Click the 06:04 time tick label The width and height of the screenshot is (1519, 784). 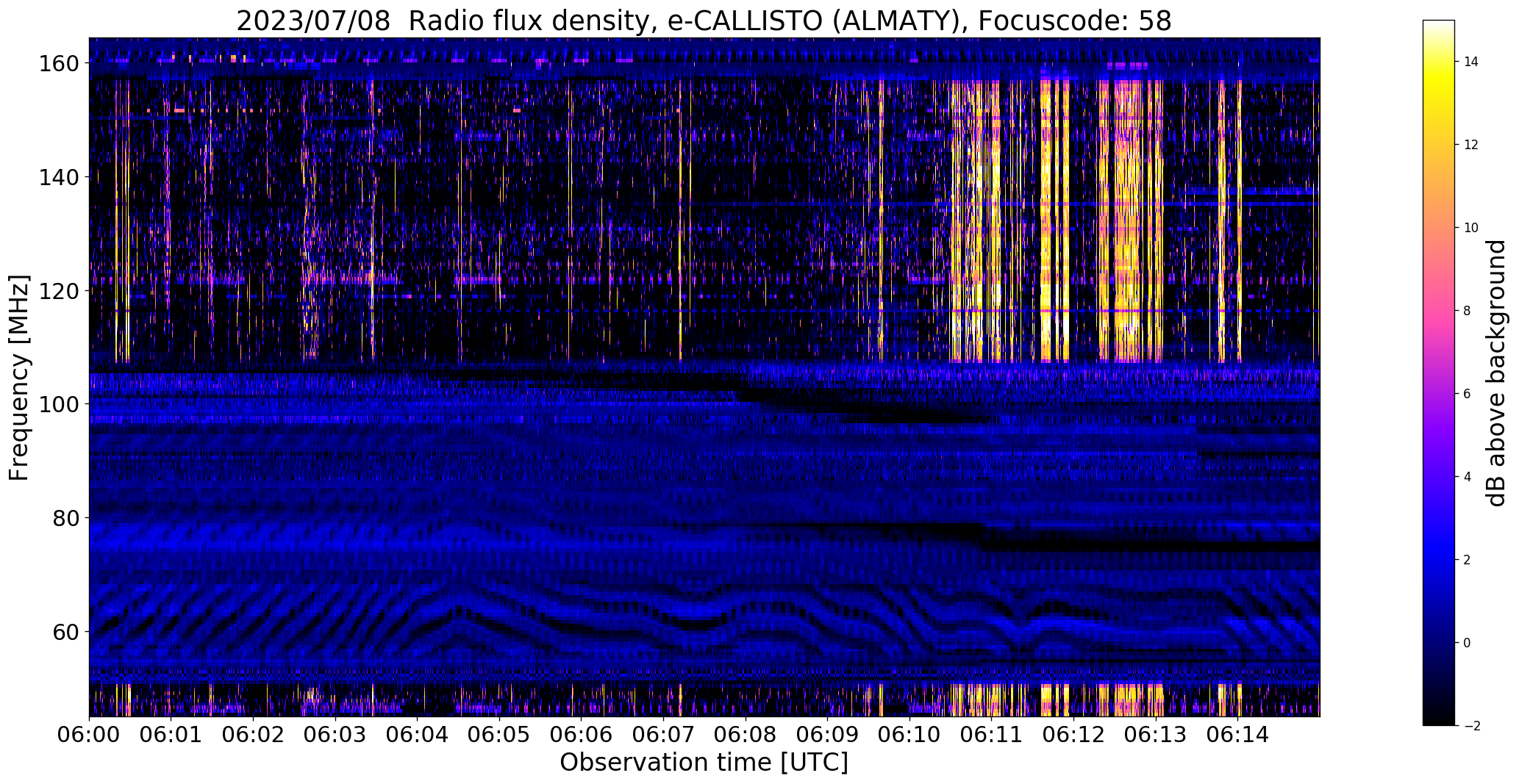[x=418, y=735]
